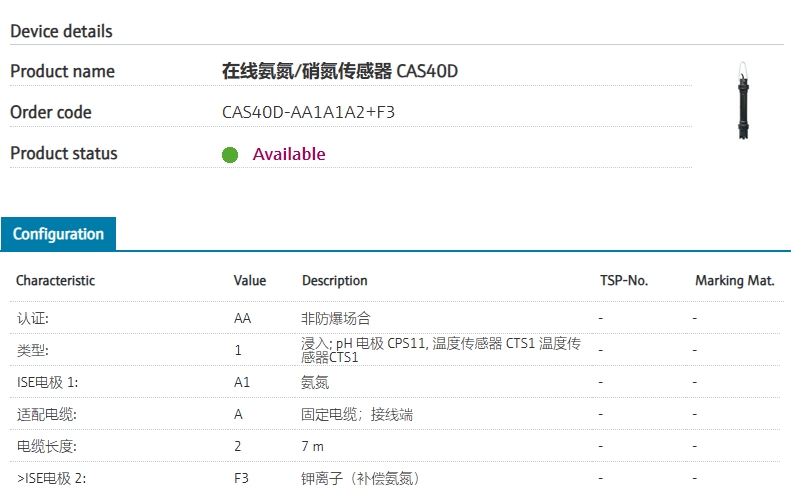Click the TSP-No. column header
791x504 pixels.
click(x=624, y=281)
